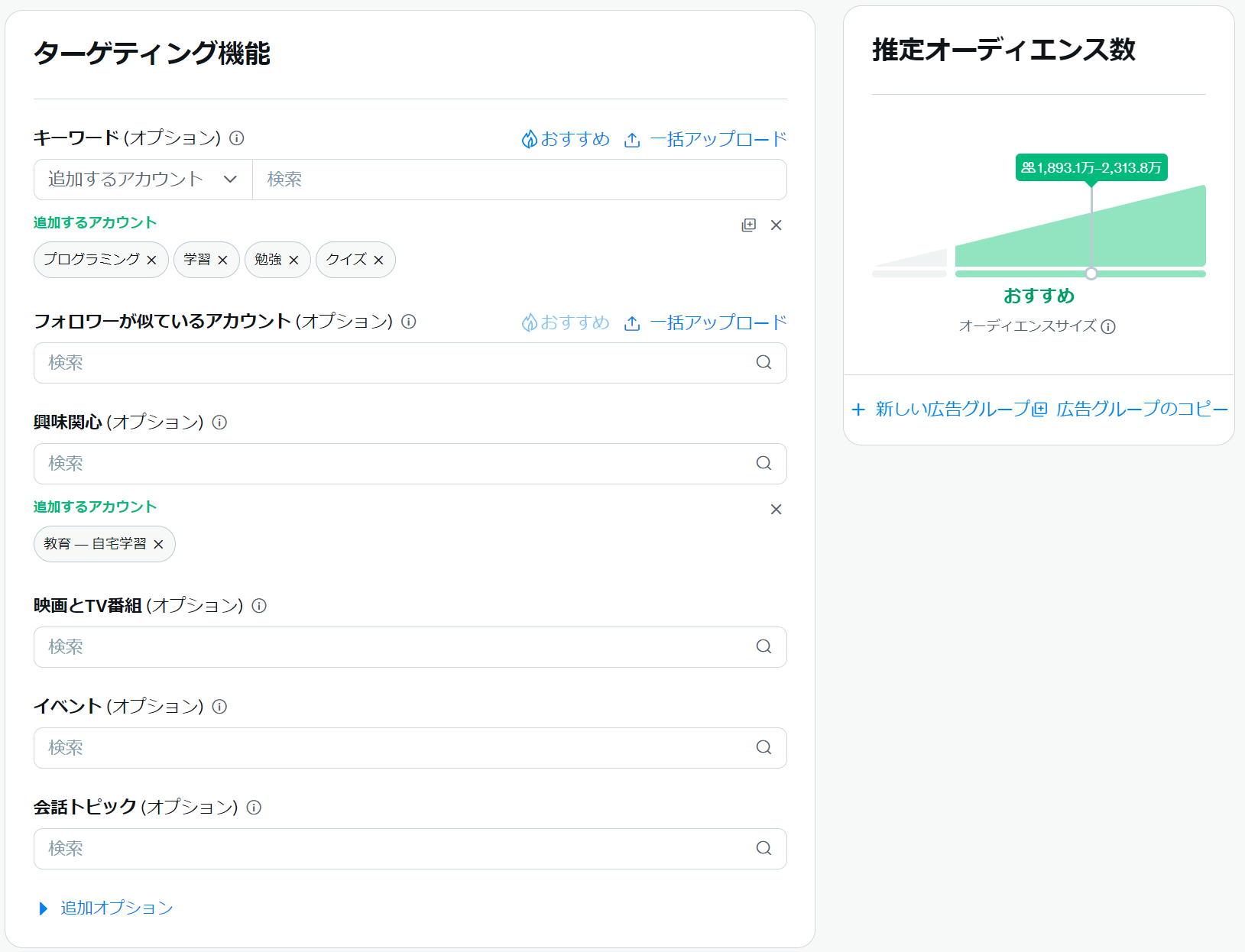Click flame icon in follower look-alikes おすすめ

click(530, 322)
